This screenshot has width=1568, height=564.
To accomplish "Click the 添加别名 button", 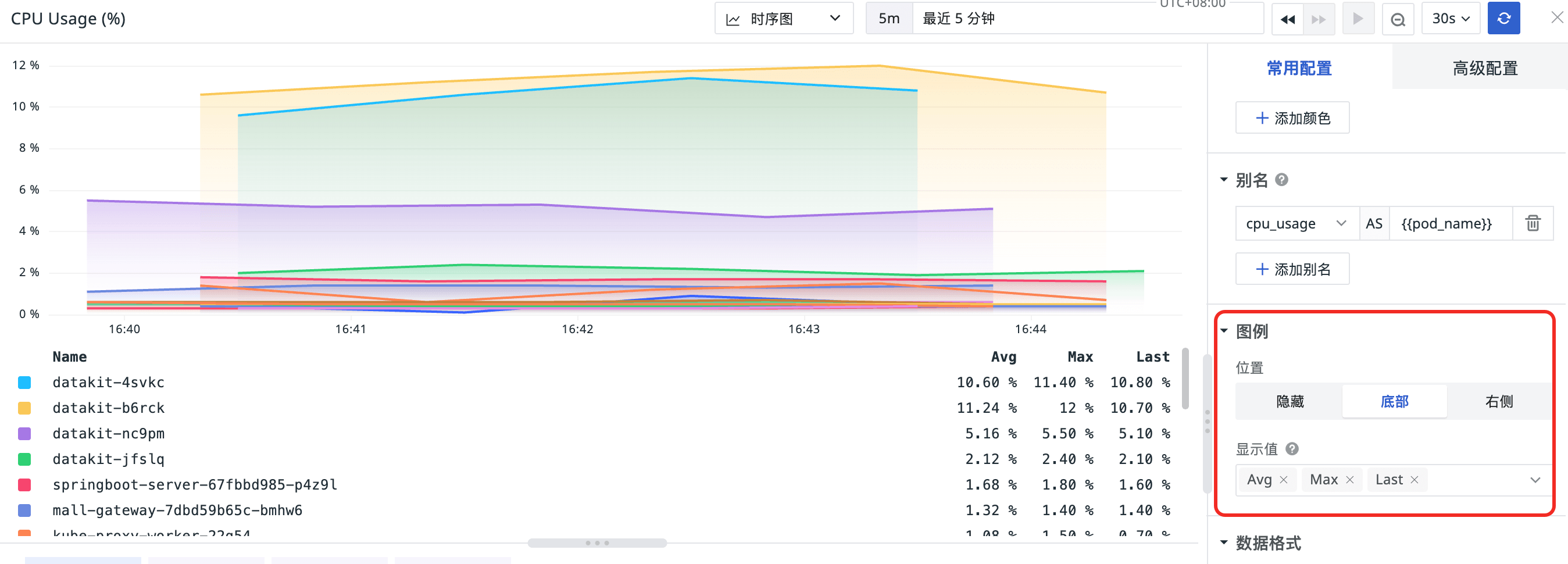I will pyautogui.click(x=1292, y=269).
